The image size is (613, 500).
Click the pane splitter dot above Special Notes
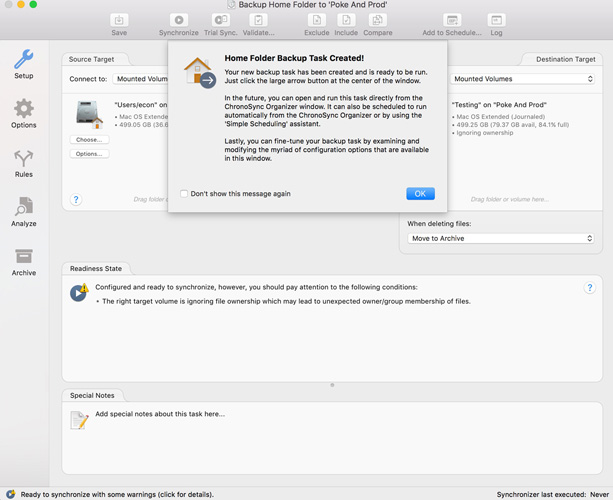(x=332, y=385)
